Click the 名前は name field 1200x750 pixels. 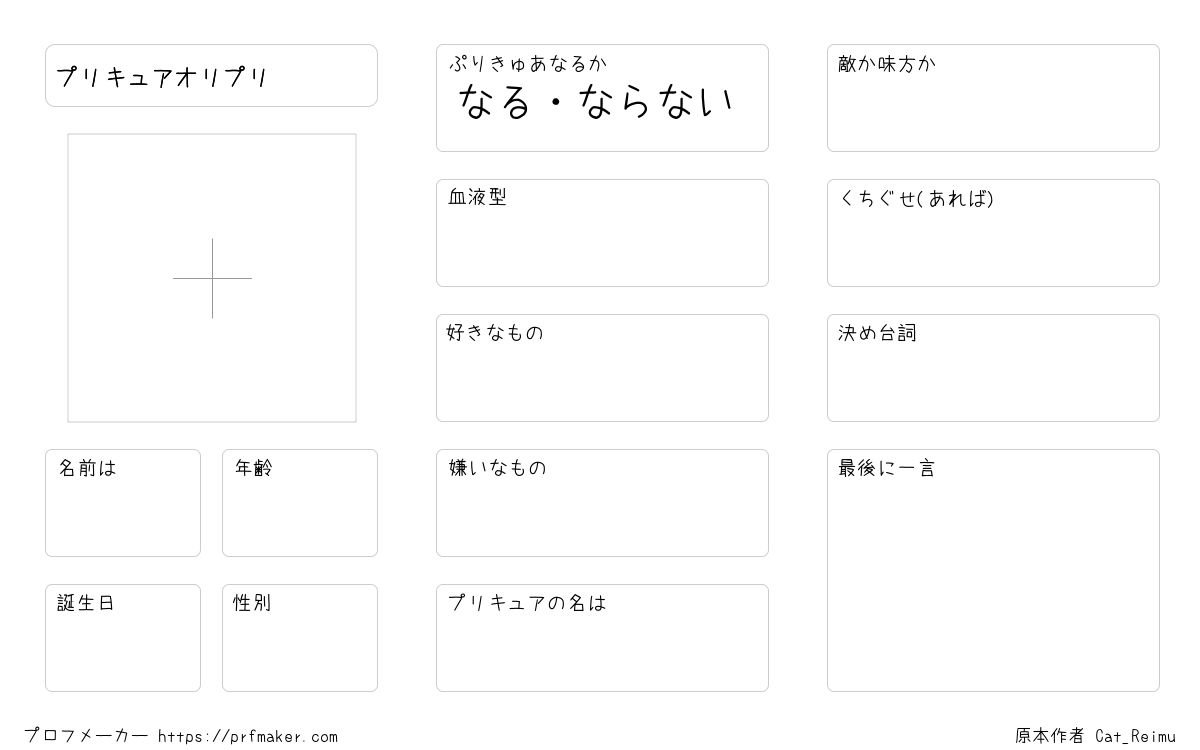click(123, 503)
